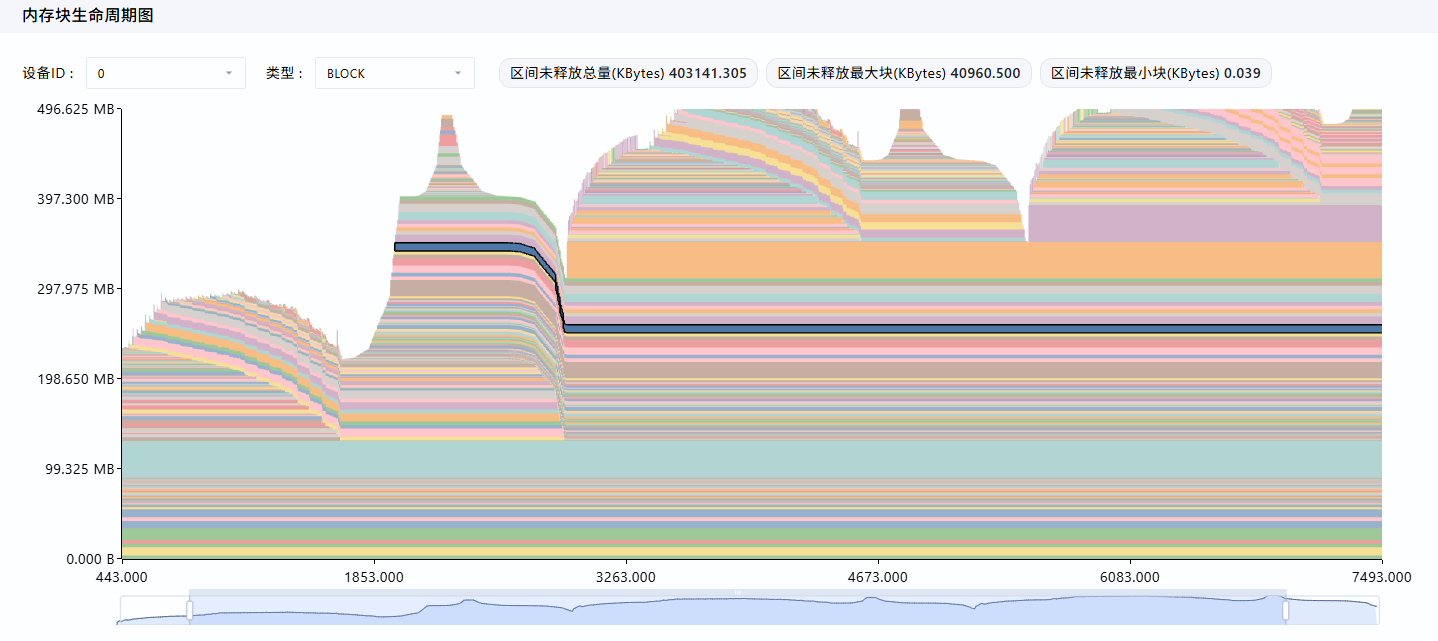Click the 297.975 MB axis label

coord(77,289)
